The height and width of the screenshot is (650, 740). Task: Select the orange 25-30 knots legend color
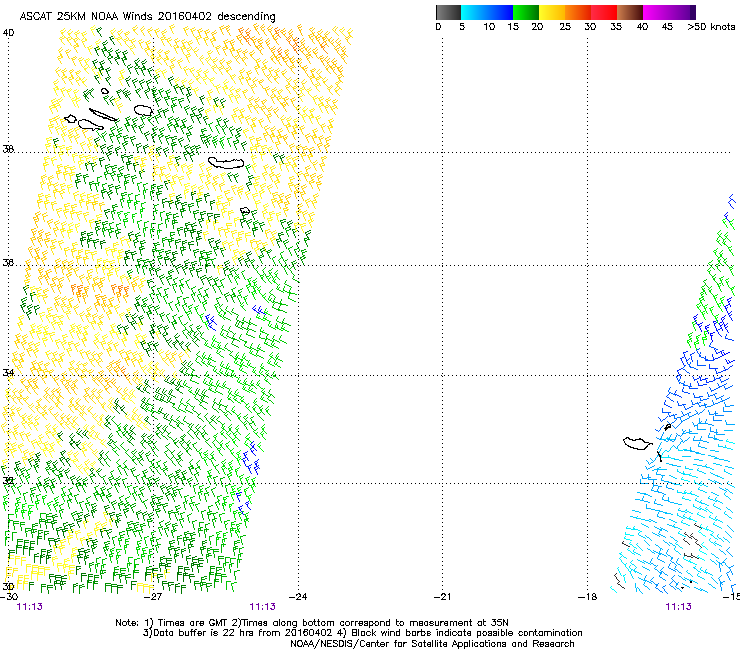click(578, 12)
